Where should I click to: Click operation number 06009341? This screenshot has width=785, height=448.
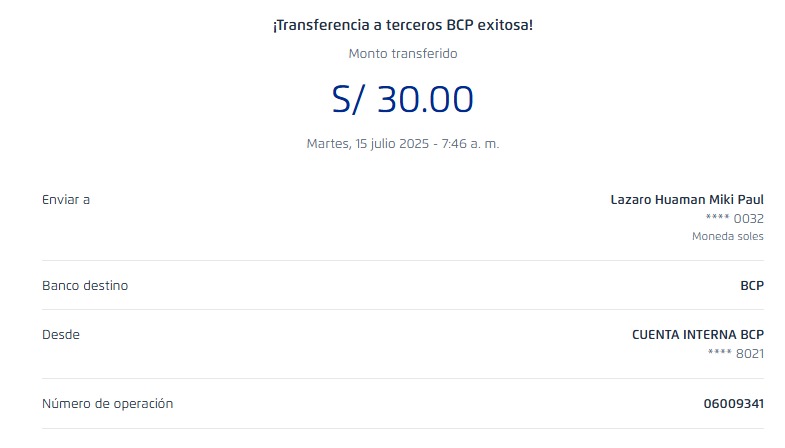[733, 404]
